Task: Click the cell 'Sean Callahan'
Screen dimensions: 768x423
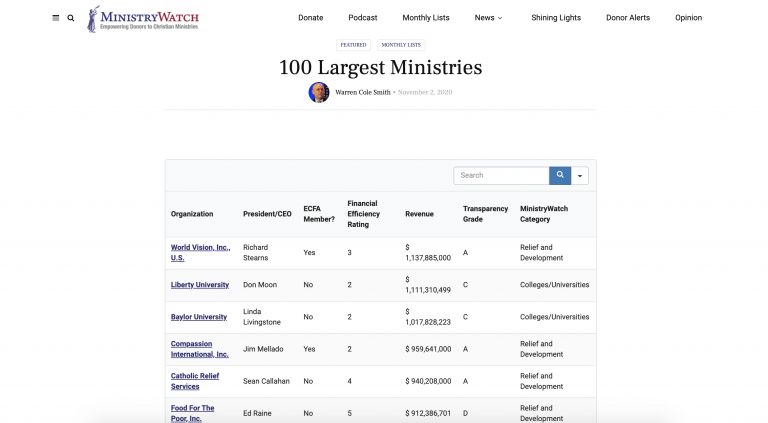Action: (x=266, y=381)
